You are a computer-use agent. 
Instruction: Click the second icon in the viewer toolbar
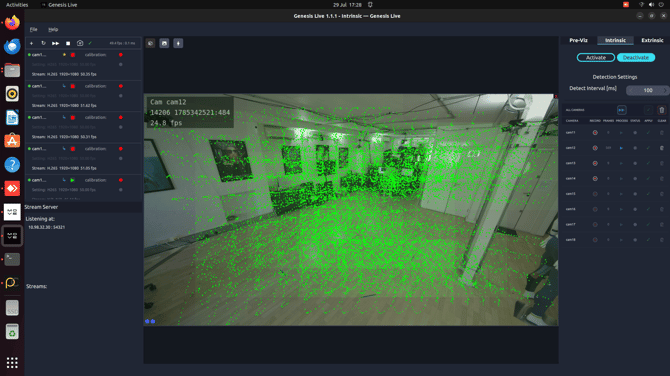click(x=164, y=43)
